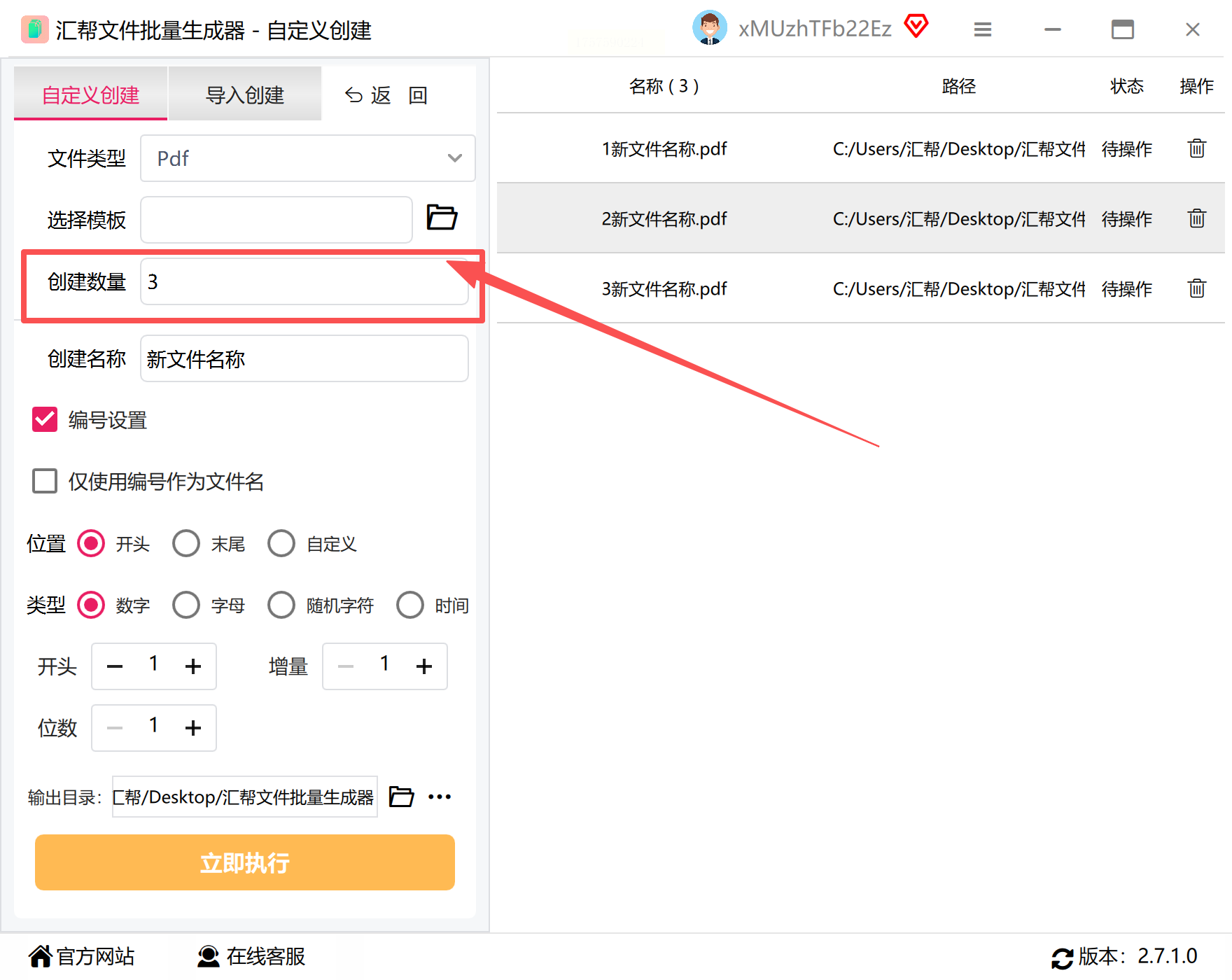Click the VIP diamond badge
This screenshot has width=1232, height=980.
tap(916, 27)
